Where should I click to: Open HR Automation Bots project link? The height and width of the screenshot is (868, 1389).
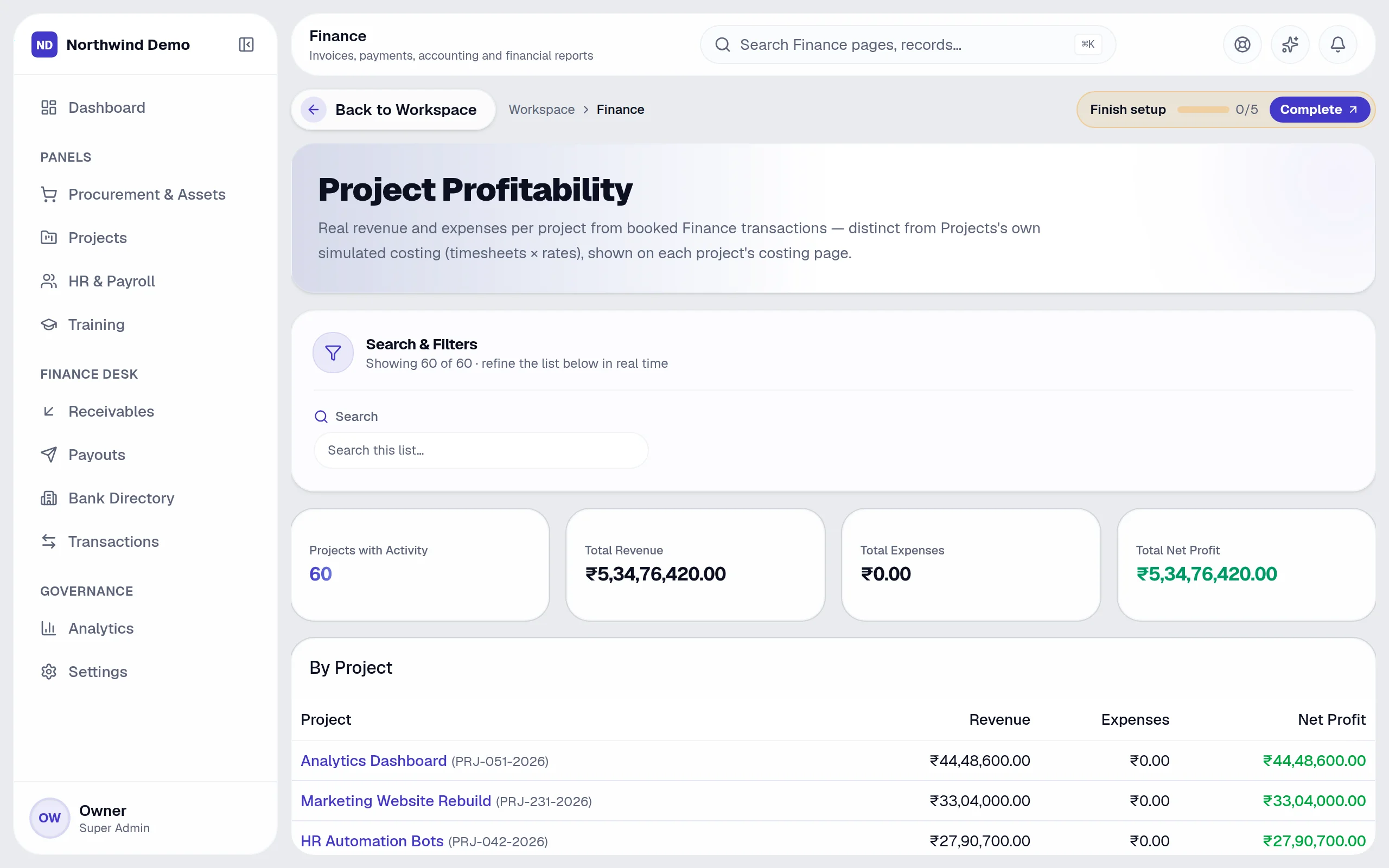click(372, 841)
